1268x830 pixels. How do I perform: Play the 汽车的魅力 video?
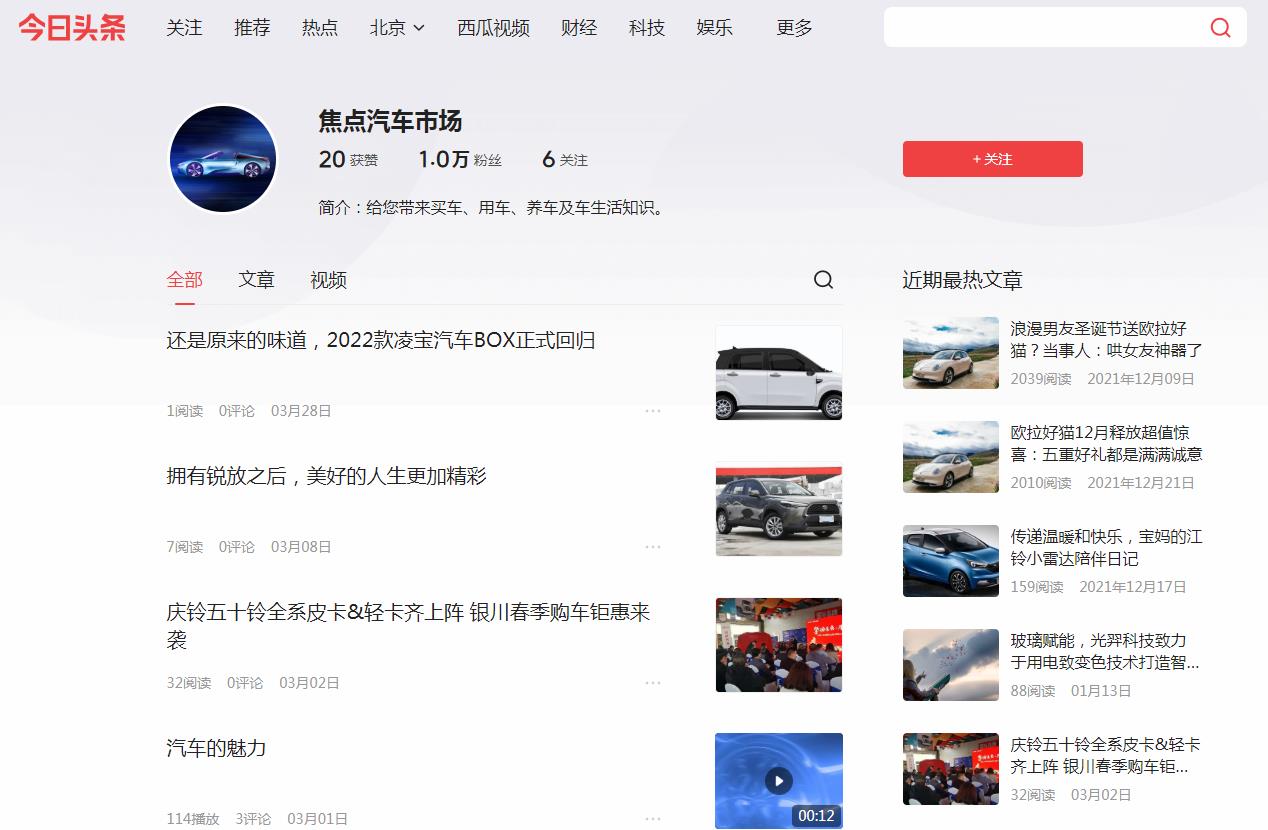coord(779,781)
